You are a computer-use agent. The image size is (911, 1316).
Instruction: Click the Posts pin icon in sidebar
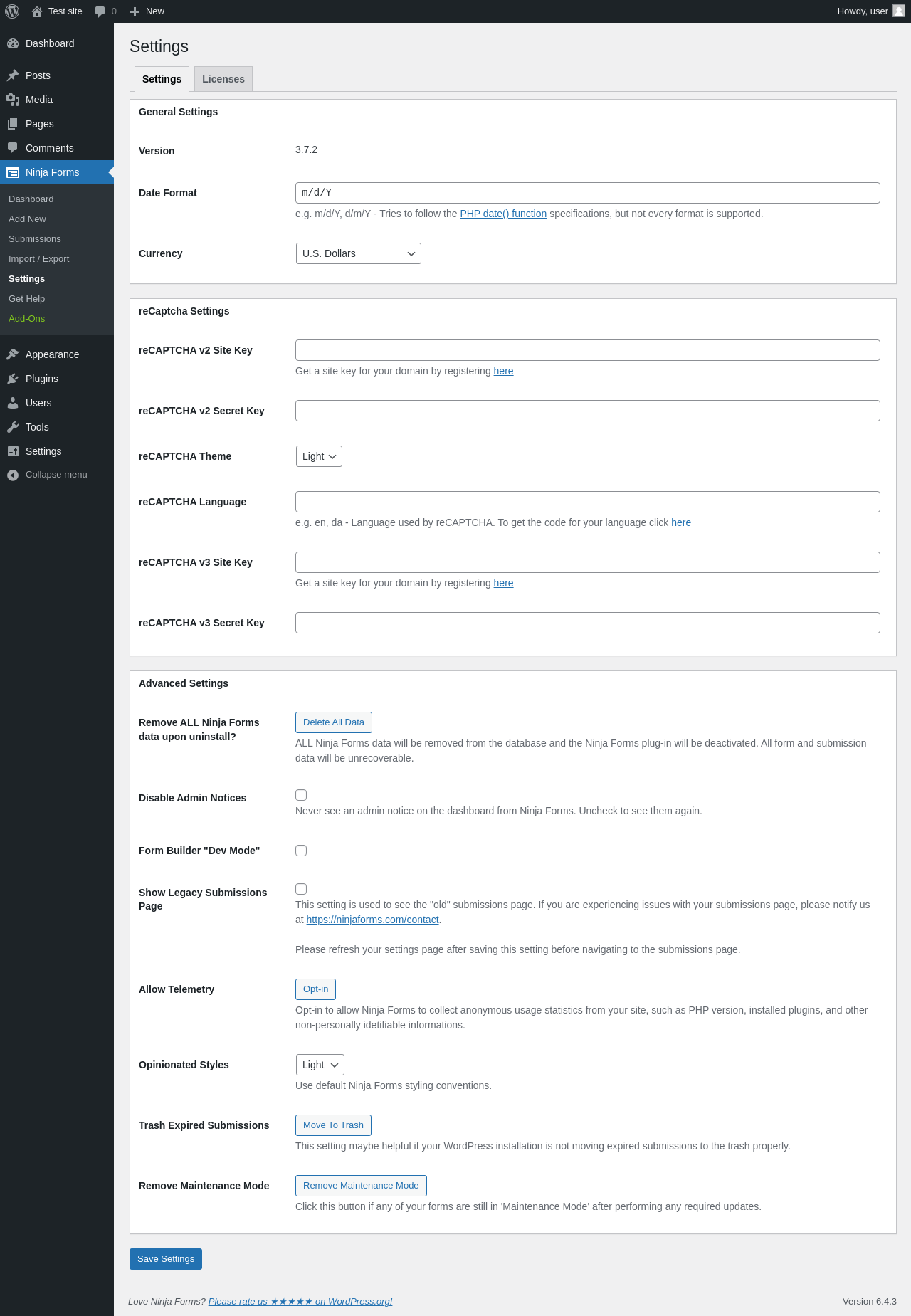click(13, 75)
